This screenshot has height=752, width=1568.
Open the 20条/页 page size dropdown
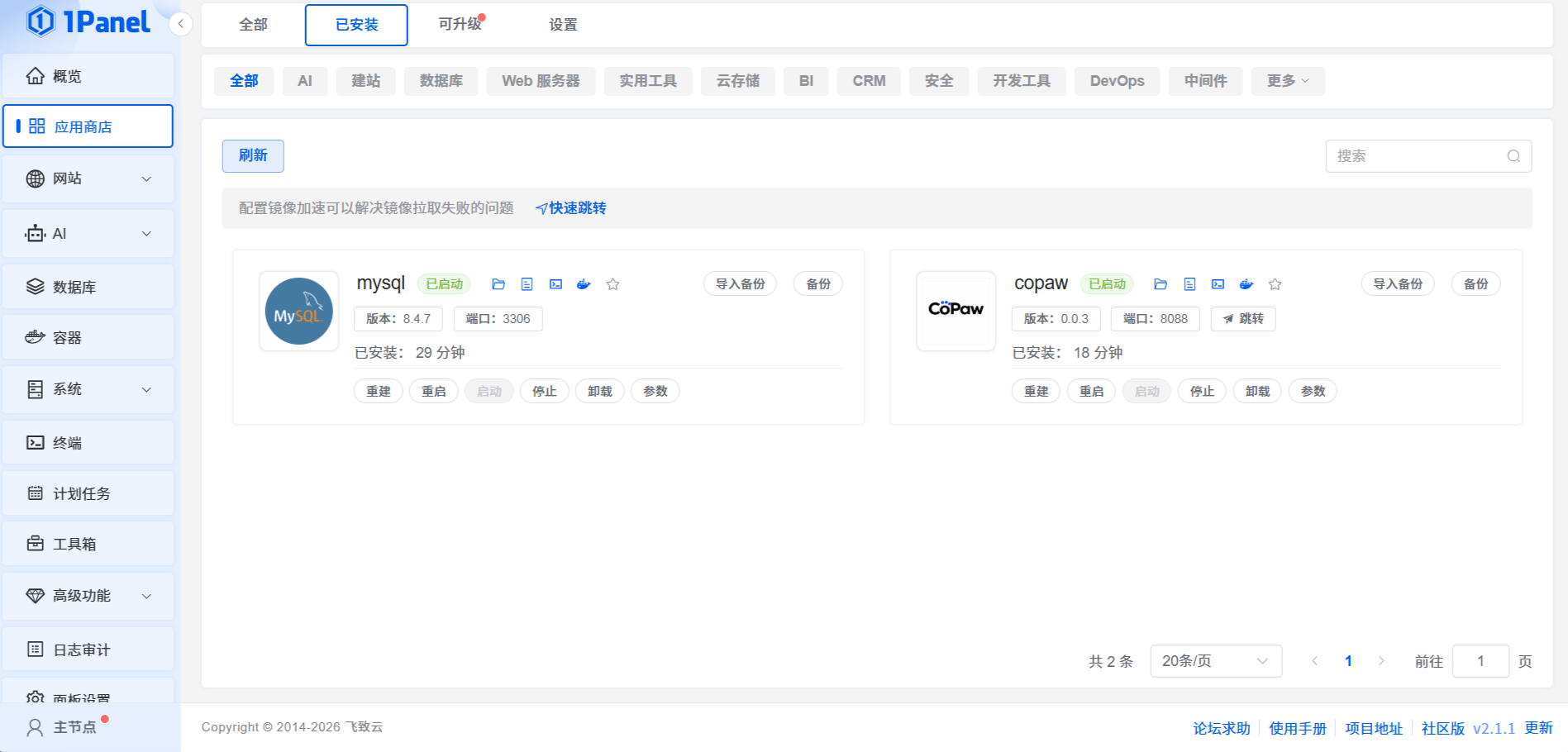(1215, 661)
